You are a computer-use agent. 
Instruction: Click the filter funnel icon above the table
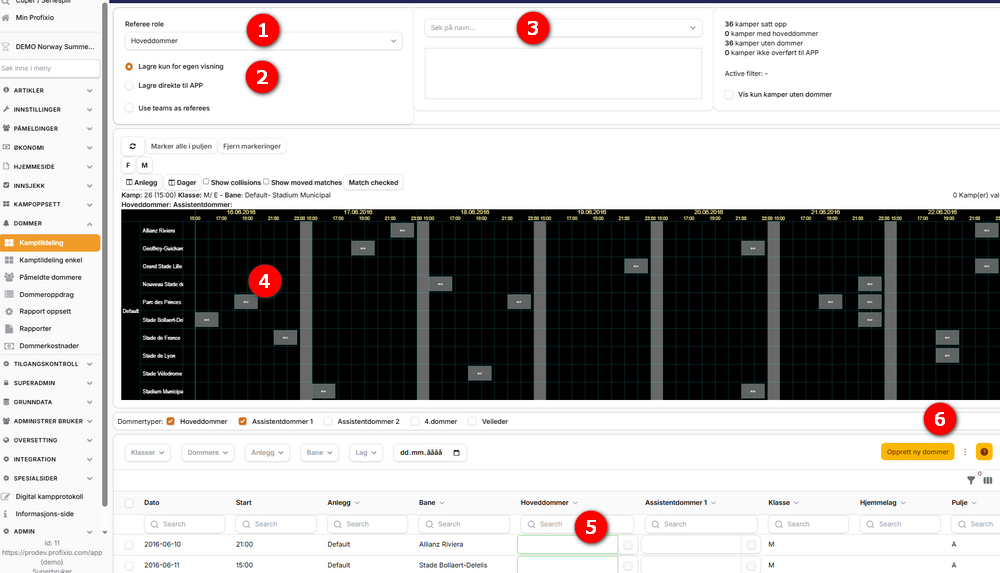971,480
